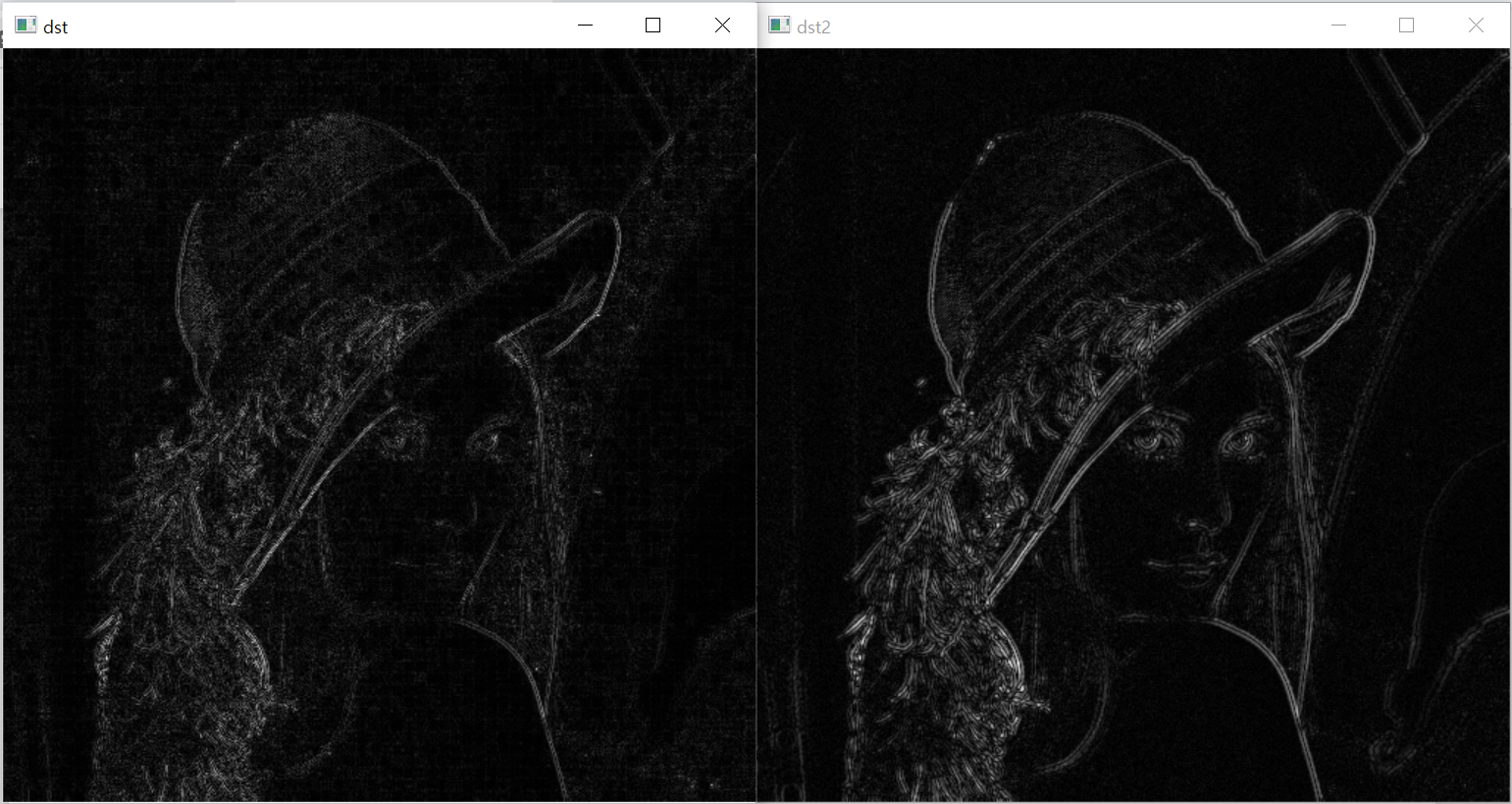Select the dst window title text
1512x804 pixels.
(56, 27)
